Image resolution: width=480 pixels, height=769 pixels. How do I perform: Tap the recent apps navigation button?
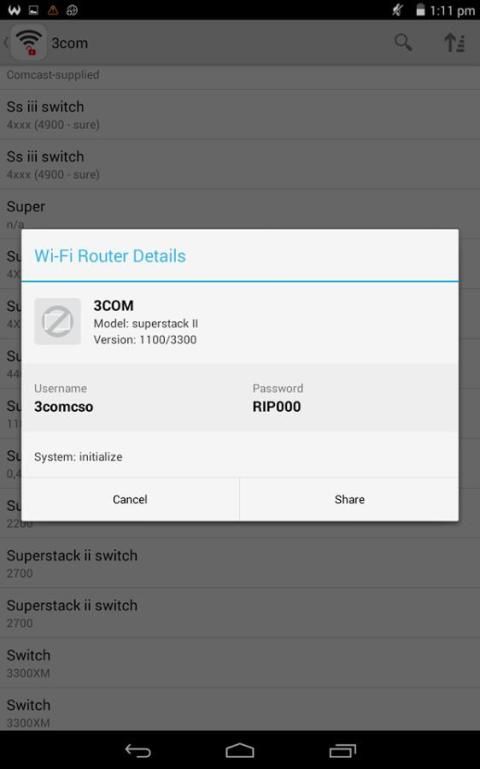(342, 750)
